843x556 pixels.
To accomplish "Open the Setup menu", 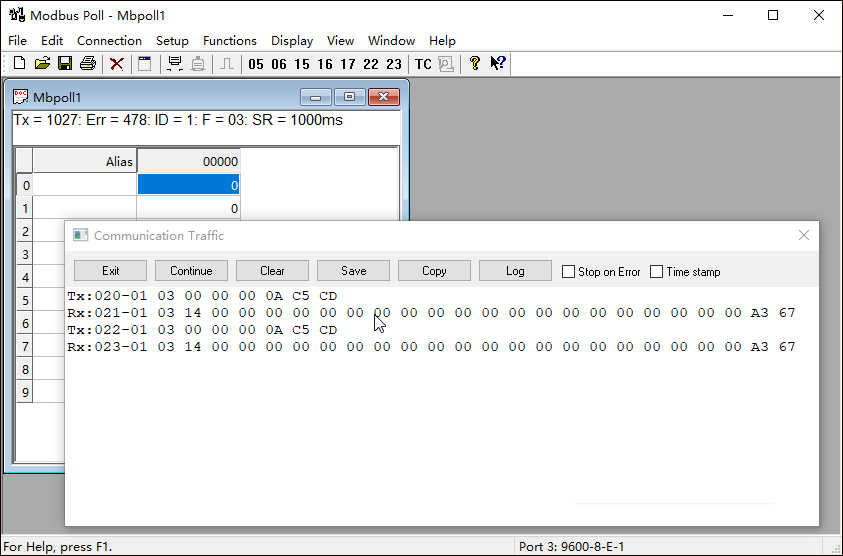I will (x=172, y=41).
